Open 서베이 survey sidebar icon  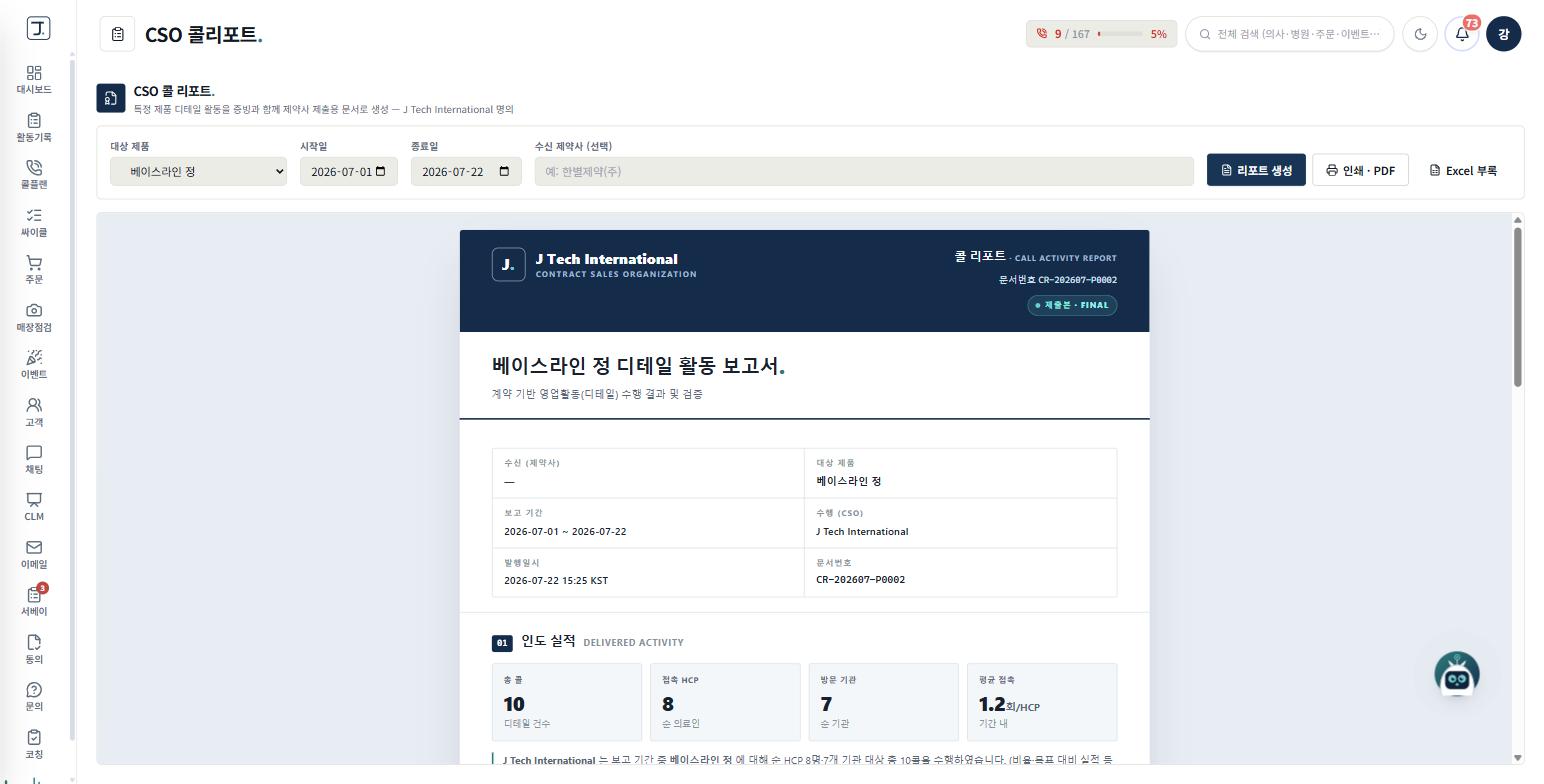pyautogui.click(x=34, y=601)
